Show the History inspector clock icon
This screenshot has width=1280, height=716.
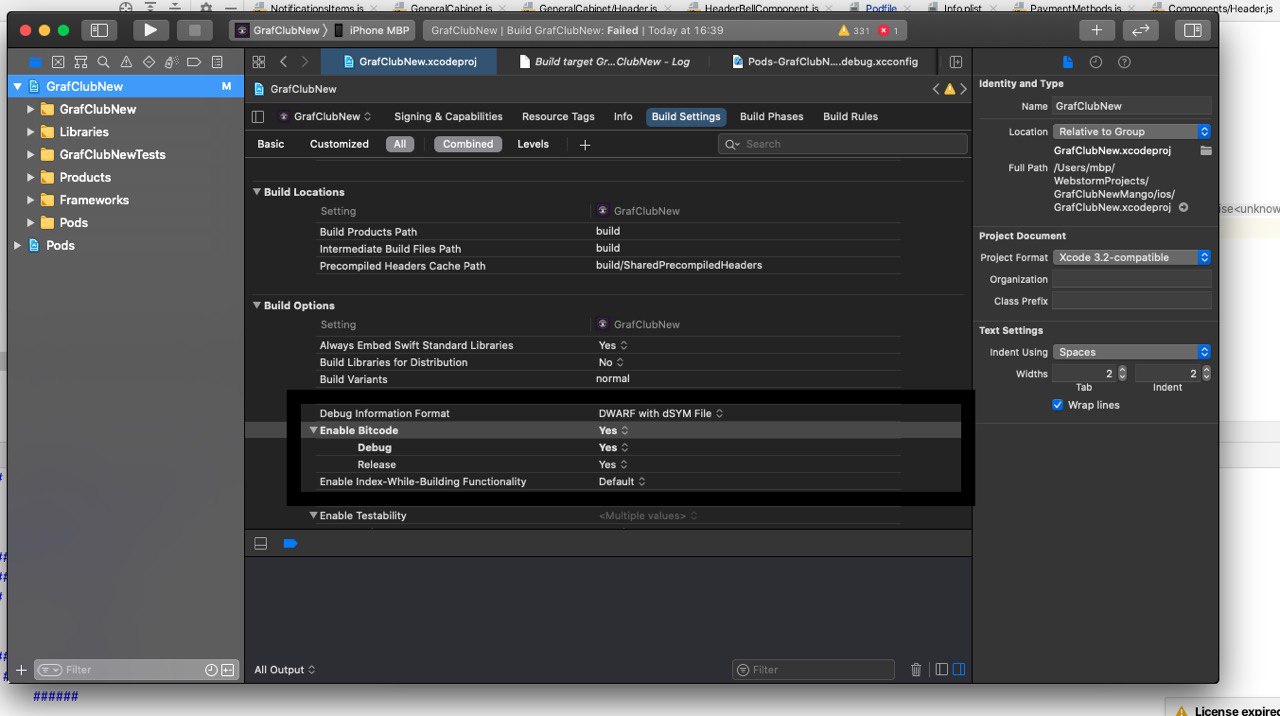click(1096, 62)
